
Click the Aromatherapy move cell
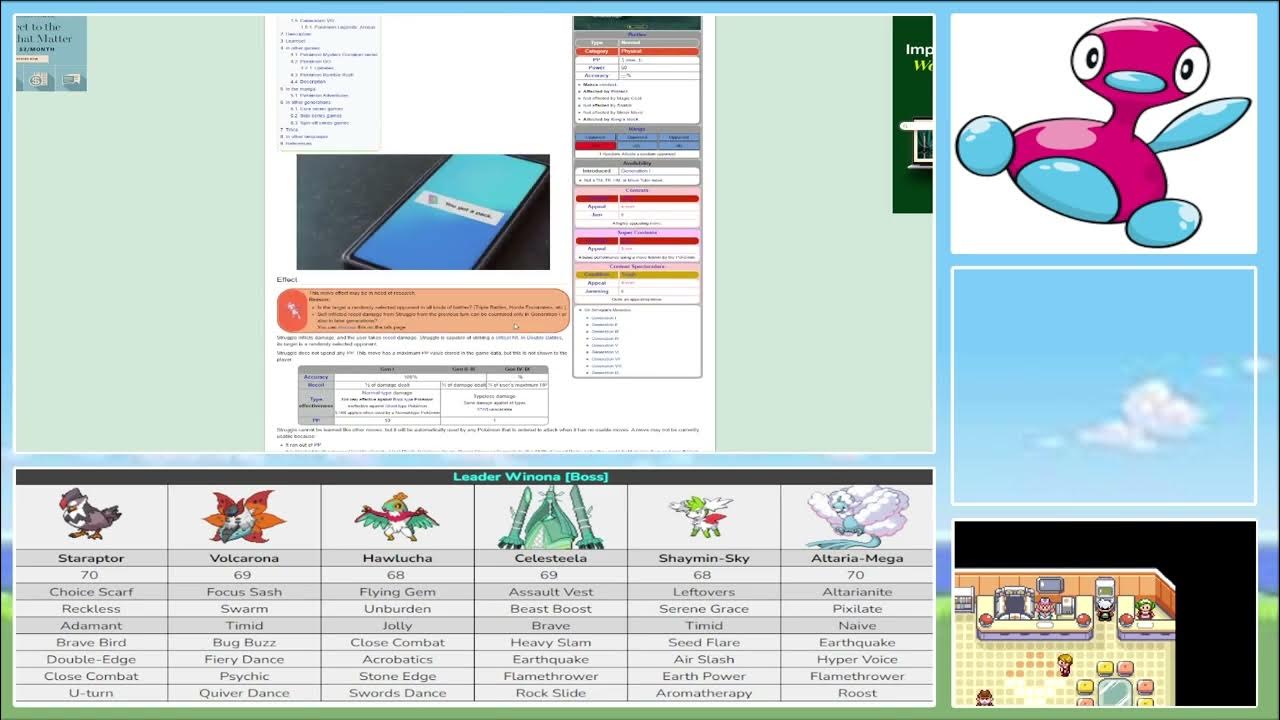point(703,693)
